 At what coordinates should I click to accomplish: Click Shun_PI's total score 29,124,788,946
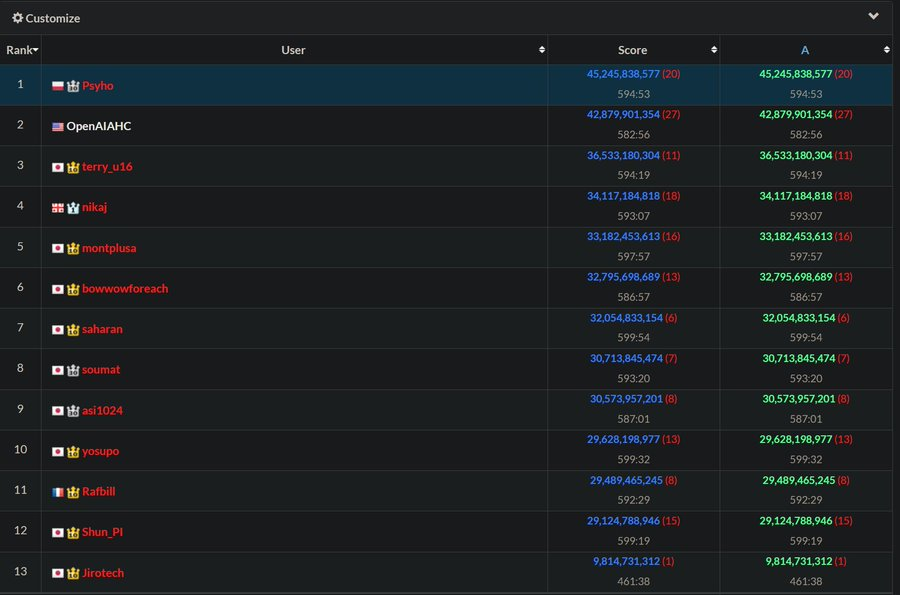(x=623, y=520)
